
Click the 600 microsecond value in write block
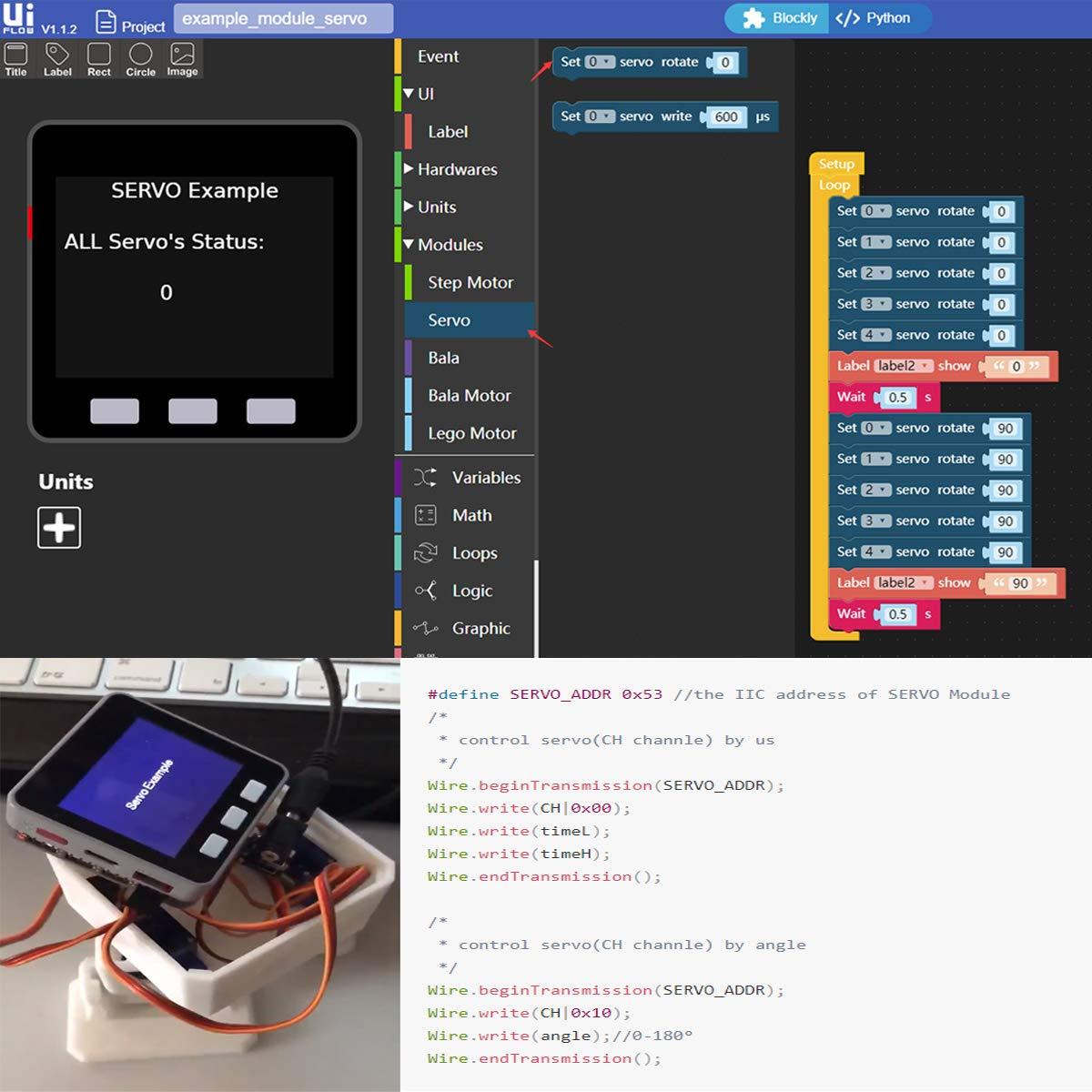726,116
